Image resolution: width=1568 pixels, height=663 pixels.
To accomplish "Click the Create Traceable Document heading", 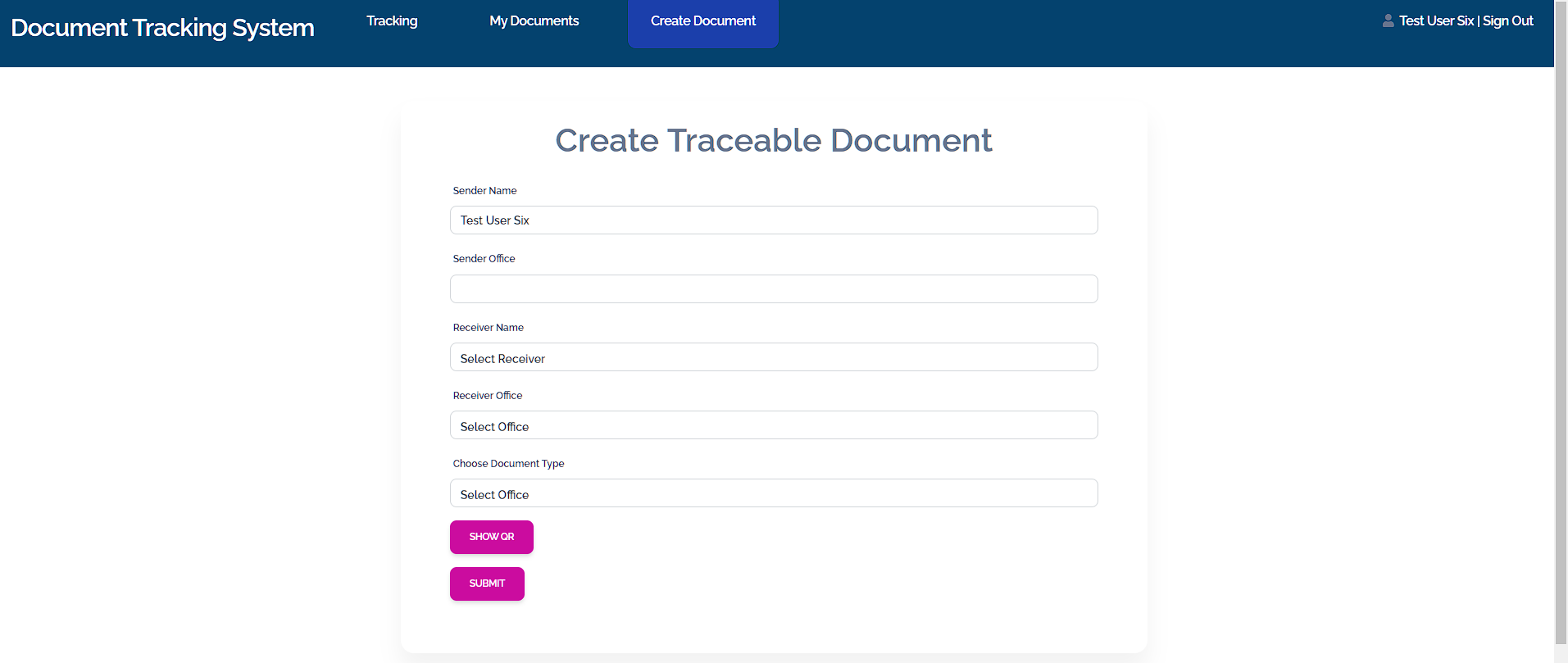I will (x=774, y=141).
